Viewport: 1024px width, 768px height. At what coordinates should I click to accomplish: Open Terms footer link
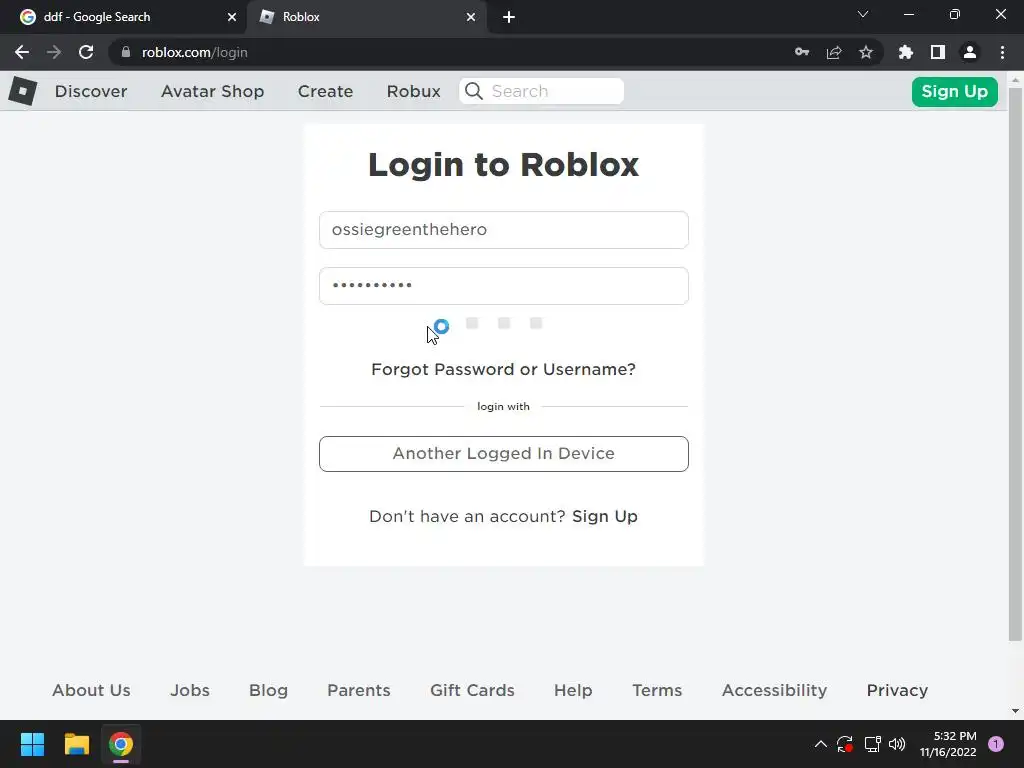coord(657,690)
